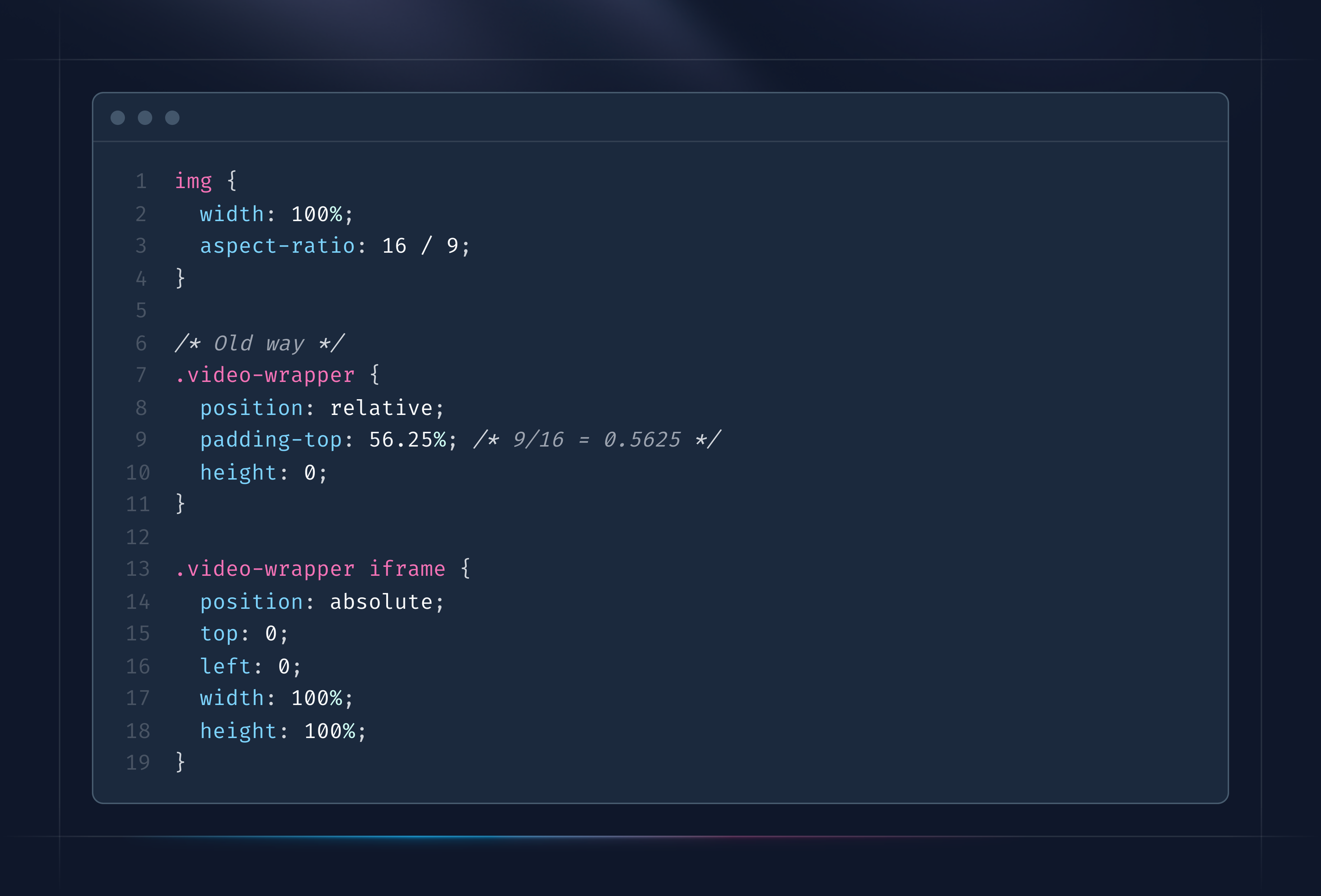Click the third window dot in title bar
The image size is (1321, 896).
coord(172,118)
